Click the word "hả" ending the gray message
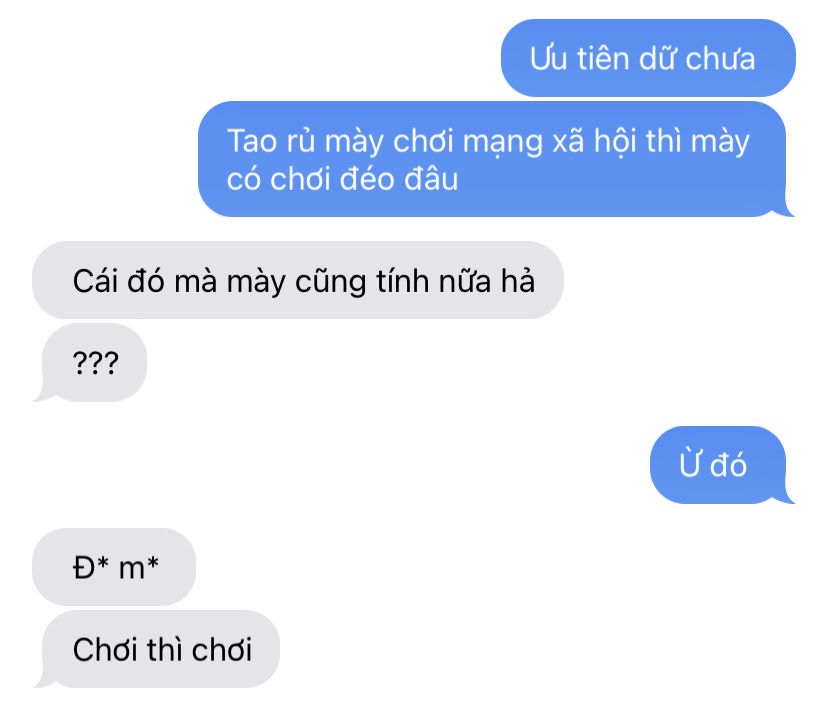828x704 pixels. pos(518,280)
